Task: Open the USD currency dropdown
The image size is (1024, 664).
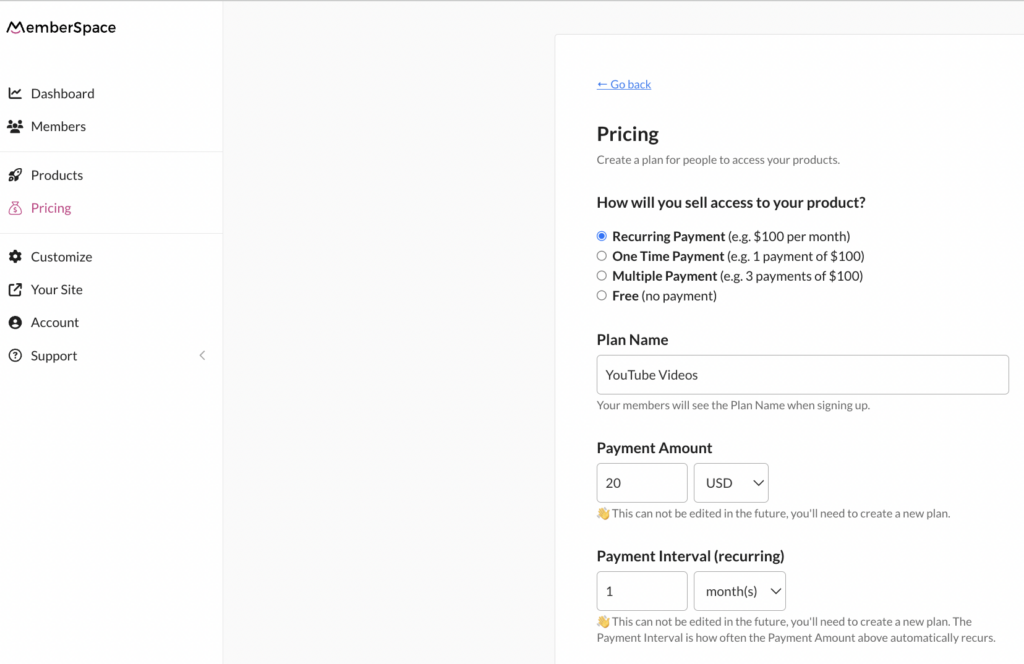Action: coord(731,482)
